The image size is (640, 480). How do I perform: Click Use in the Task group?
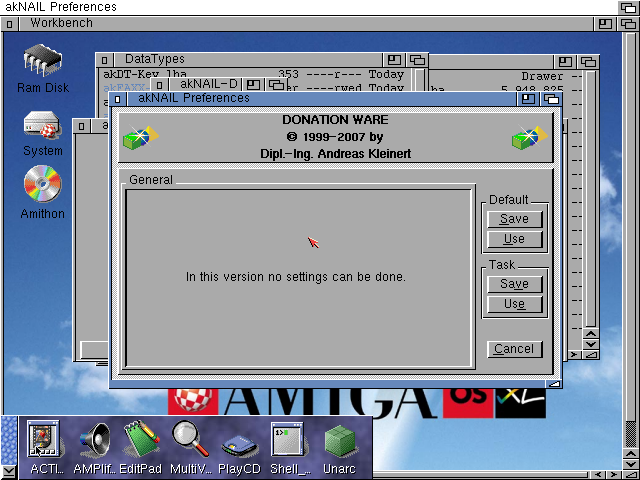click(515, 304)
